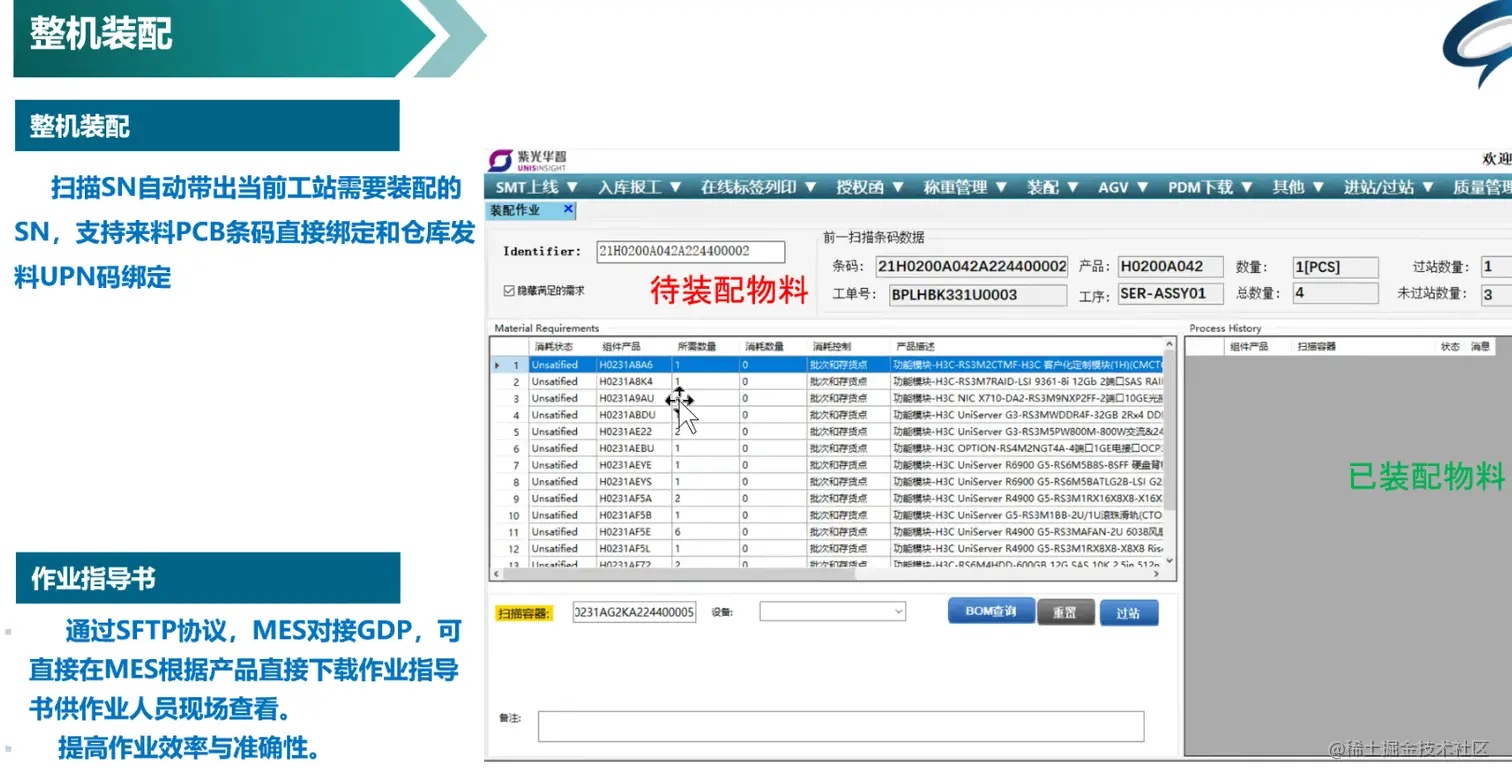Click row number 11 header cell
1512x782 pixels.
(x=509, y=532)
